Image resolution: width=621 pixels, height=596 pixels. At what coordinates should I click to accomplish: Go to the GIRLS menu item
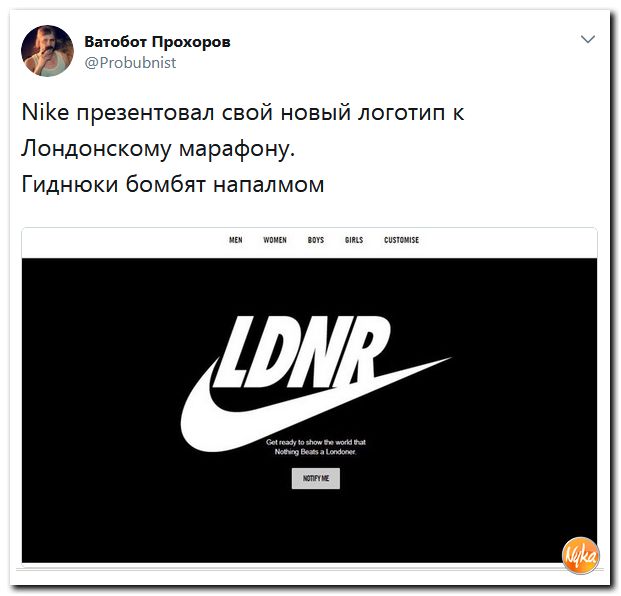pyautogui.click(x=354, y=240)
